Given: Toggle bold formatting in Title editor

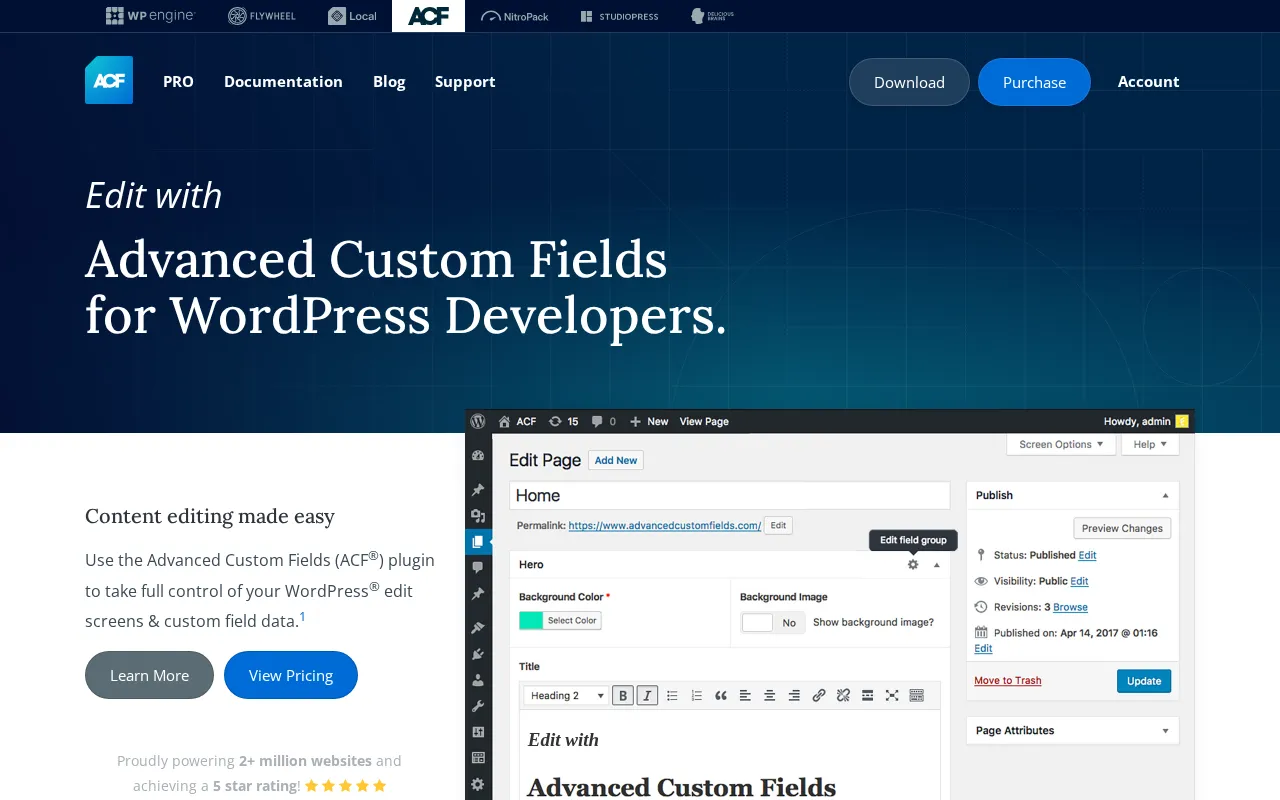Looking at the screenshot, I should [623, 695].
